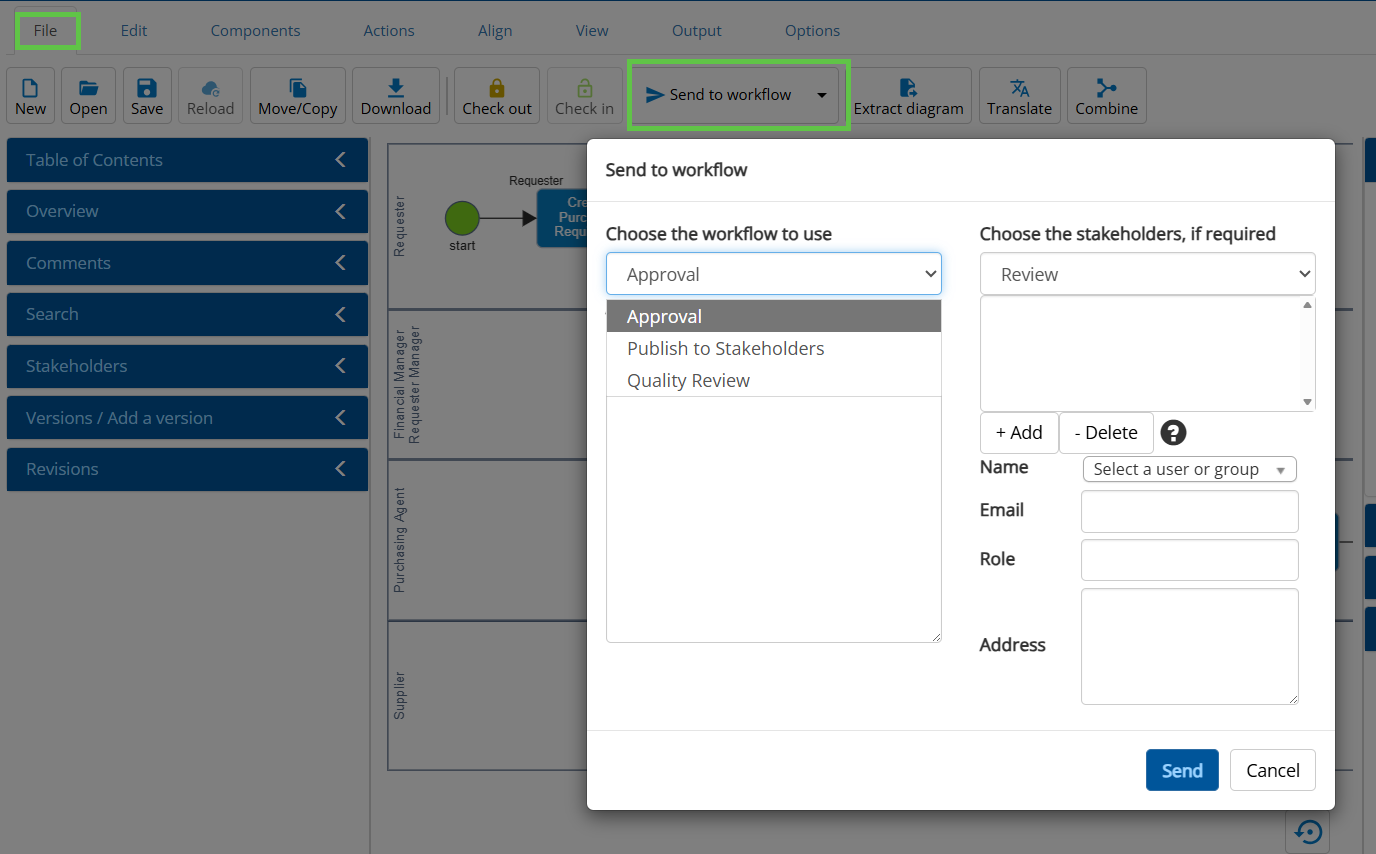Open the Select a user or group dropdown
Viewport: 1376px width, 854px height.
1189,469
